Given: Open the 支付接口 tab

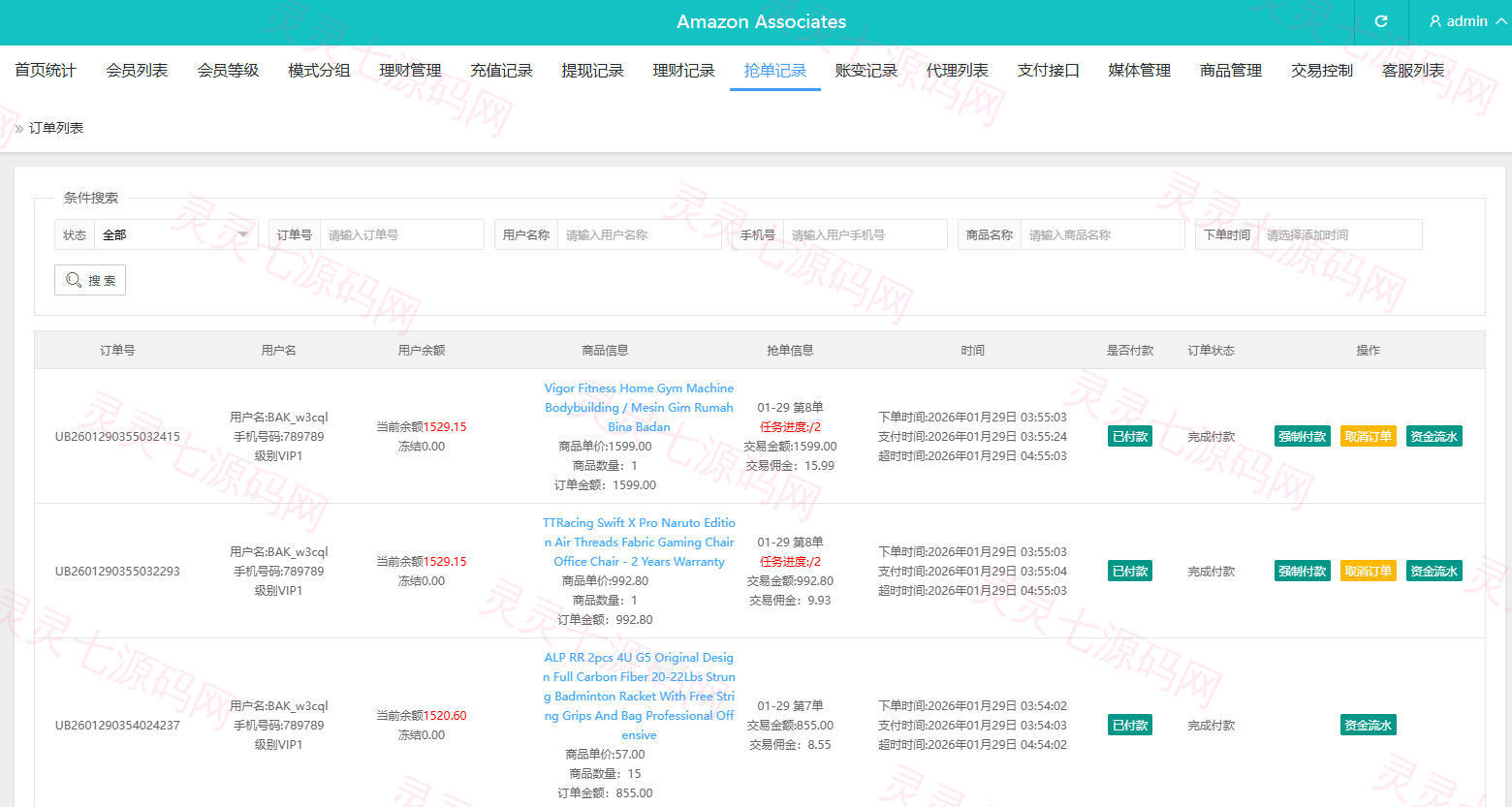Looking at the screenshot, I should [1049, 70].
